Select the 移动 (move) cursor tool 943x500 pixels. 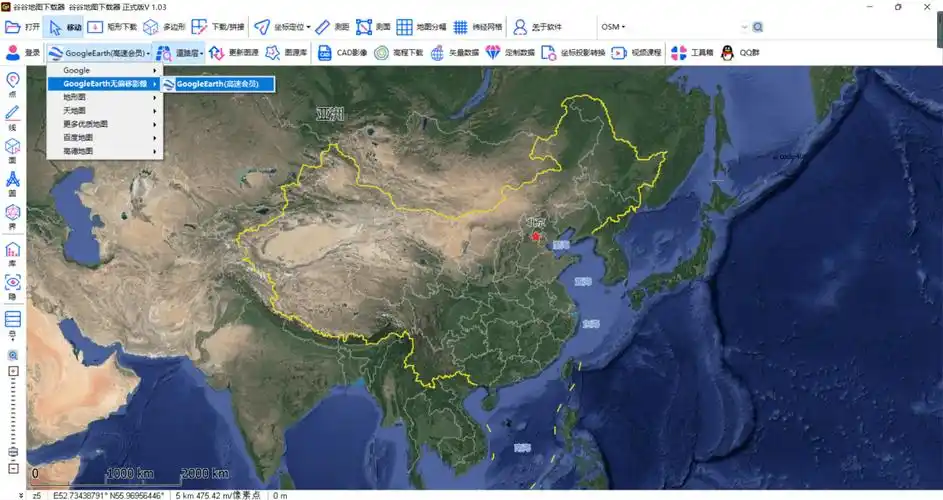coord(65,27)
